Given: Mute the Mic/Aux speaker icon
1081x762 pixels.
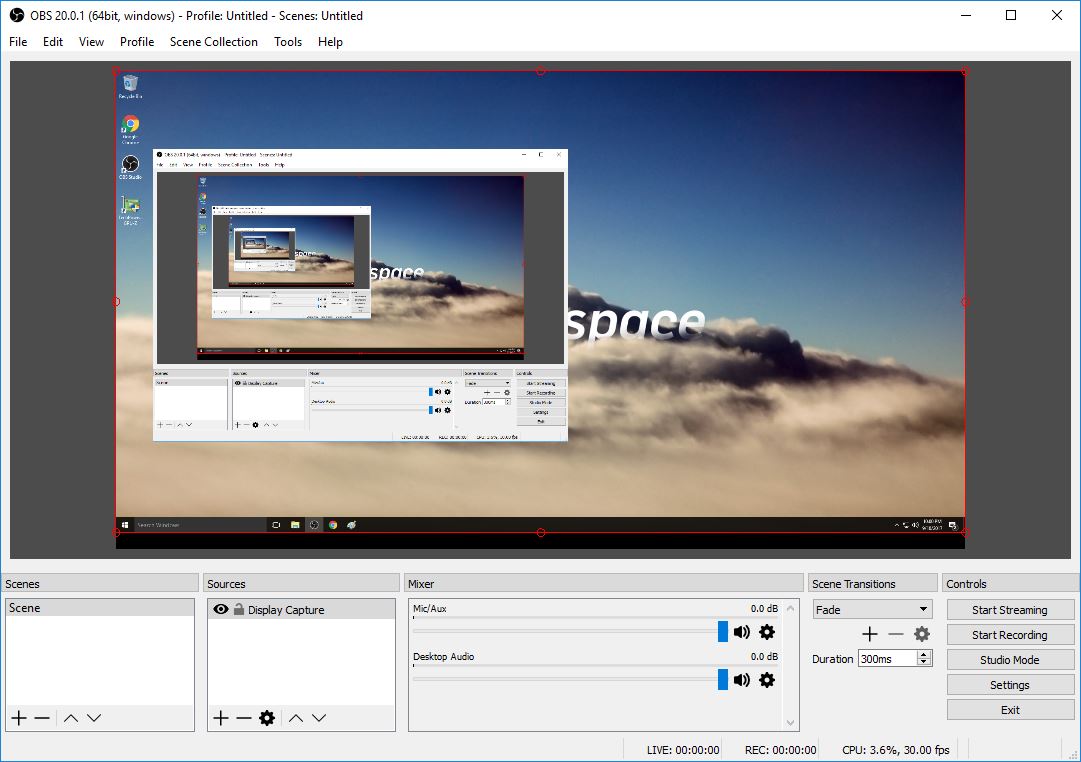Looking at the screenshot, I should coord(742,632).
